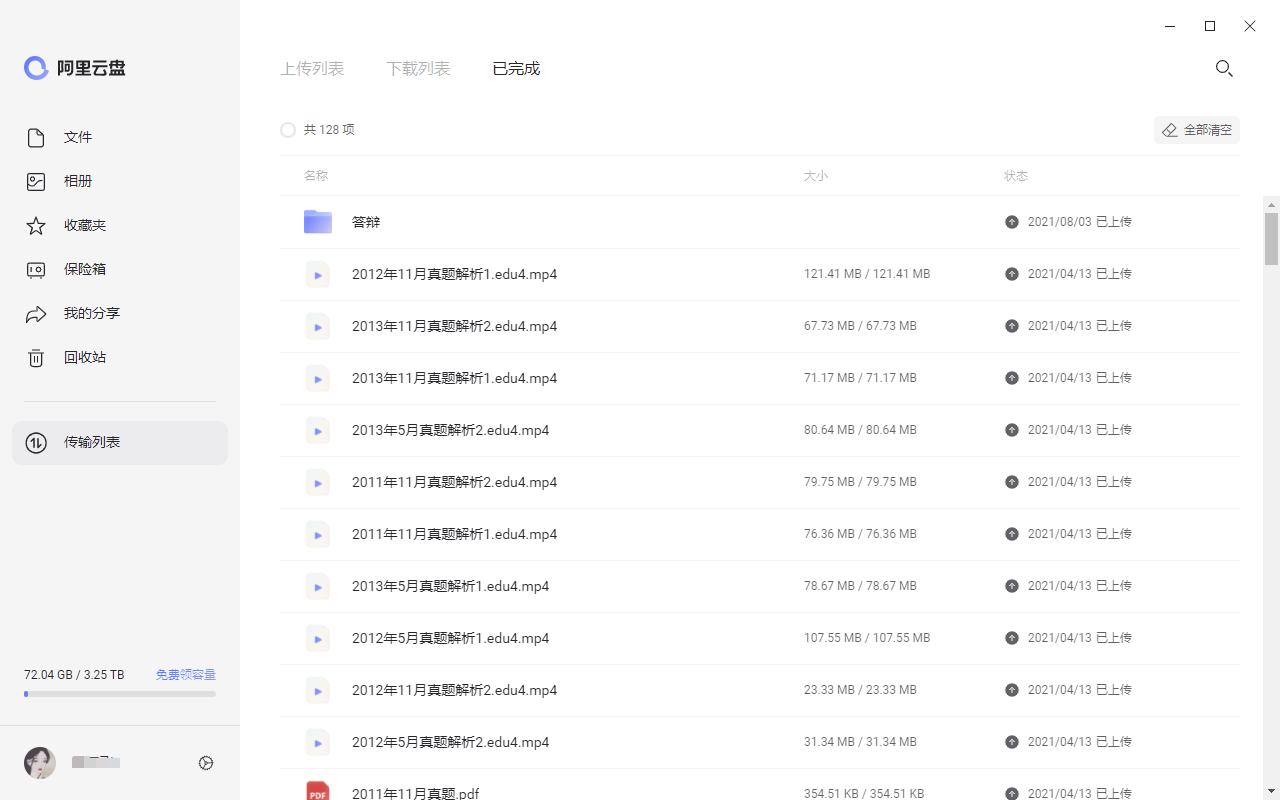Open the 保险箱 safe icon
This screenshot has width=1280, height=800.
36,270
